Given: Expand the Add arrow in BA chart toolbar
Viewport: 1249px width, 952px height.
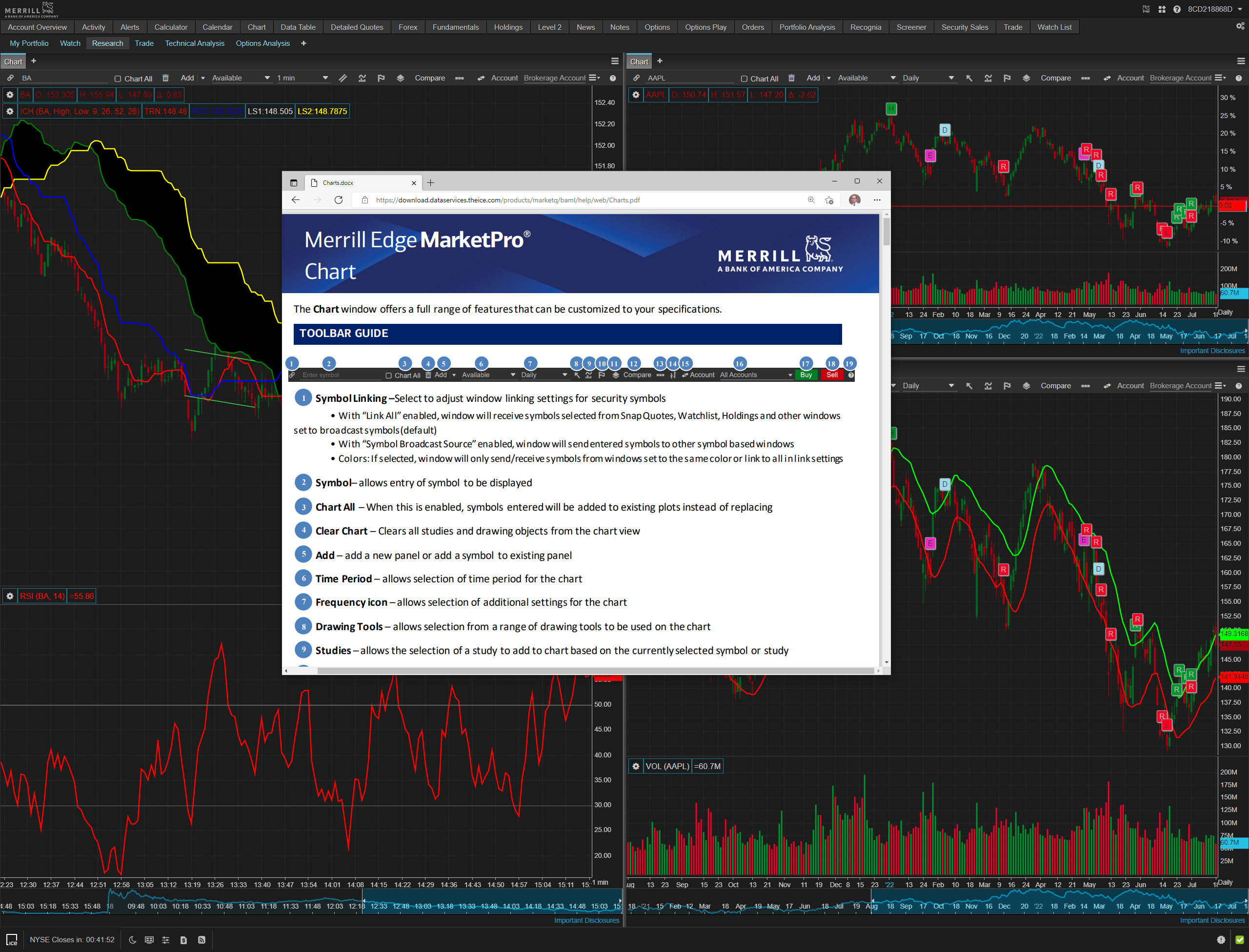Looking at the screenshot, I should [x=203, y=78].
